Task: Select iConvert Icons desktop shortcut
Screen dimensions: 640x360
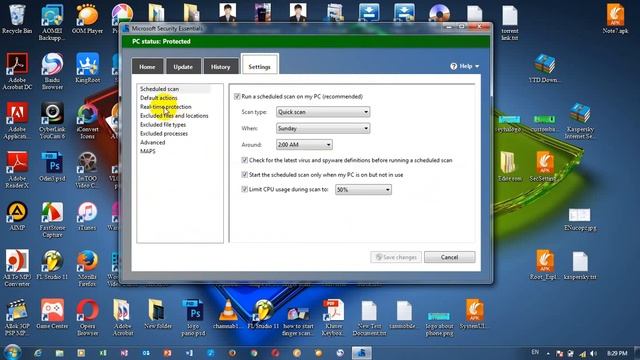Action: pos(87,121)
